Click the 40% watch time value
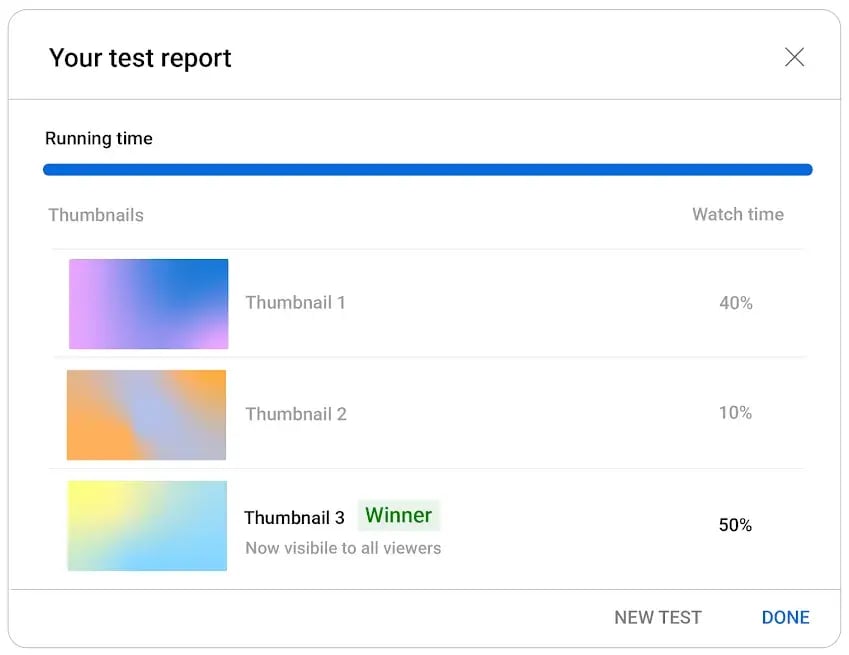This screenshot has width=849, height=655. click(x=735, y=303)
